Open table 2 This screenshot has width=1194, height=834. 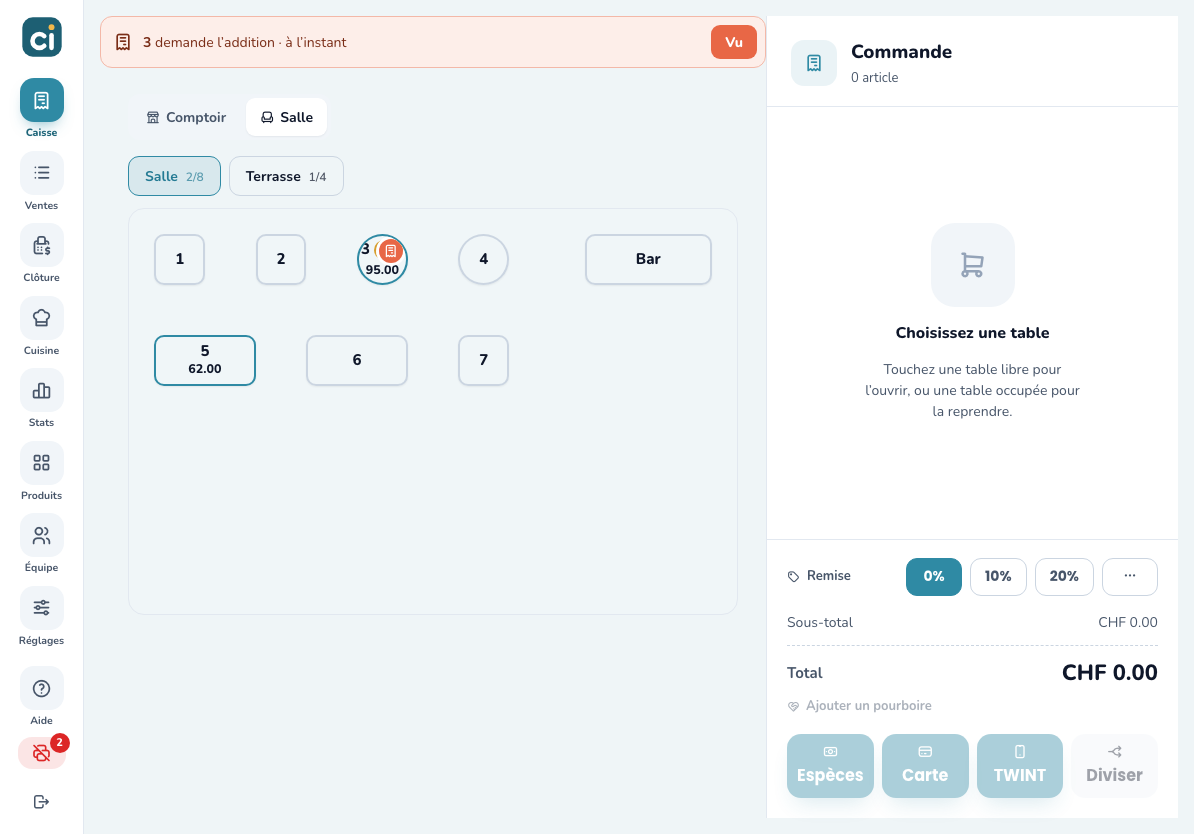281,259
